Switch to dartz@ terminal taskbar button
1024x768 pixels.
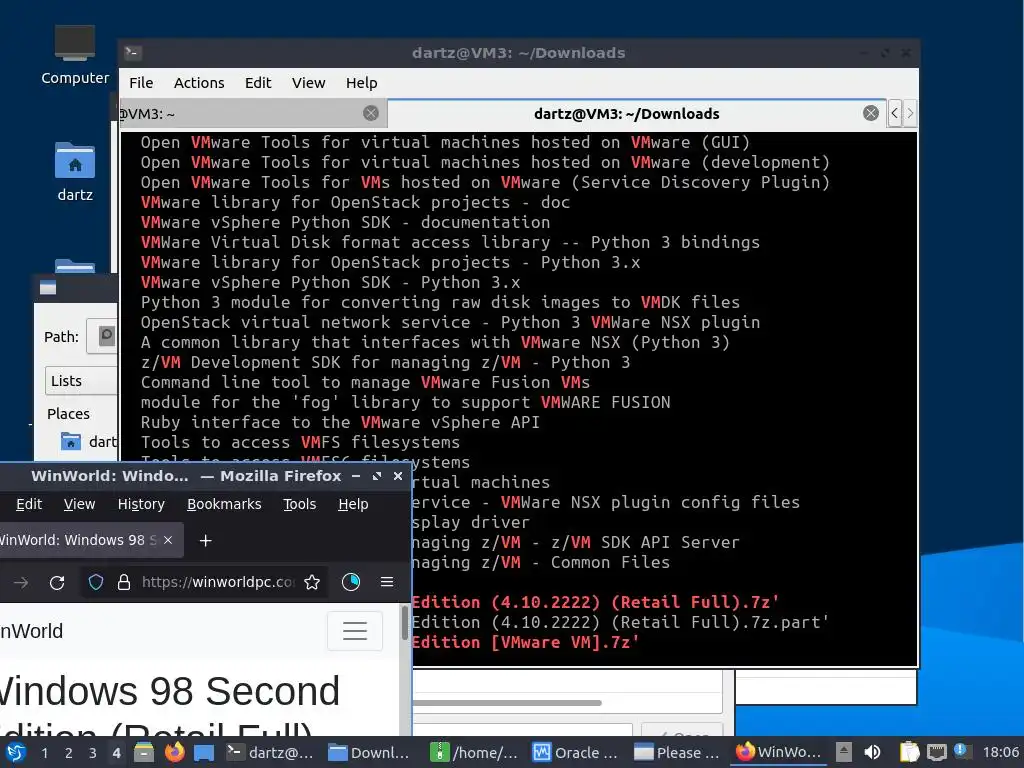tap(270, 752)
